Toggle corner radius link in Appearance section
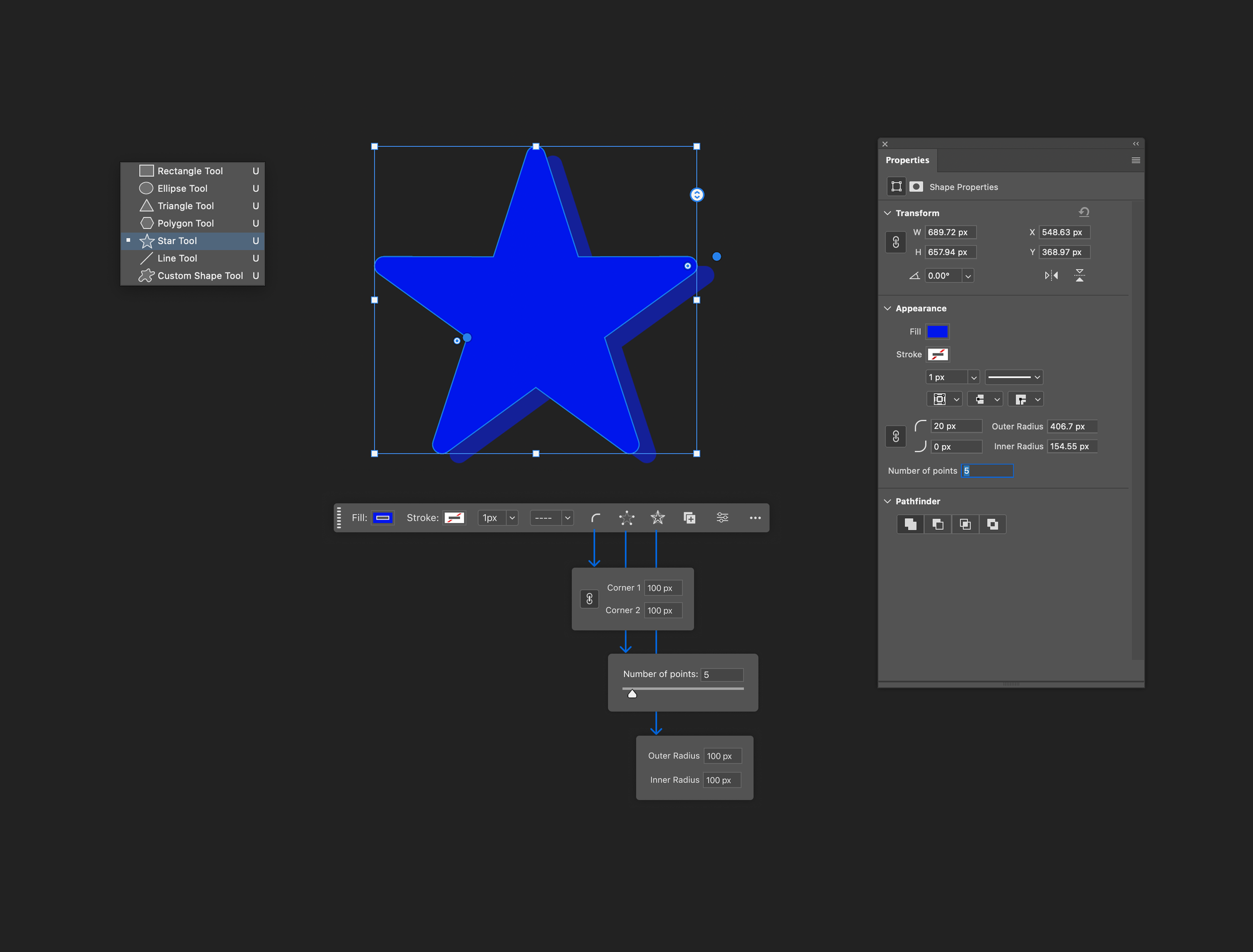The height and width of the screenshot is (952, 1253). click(896, 436)
